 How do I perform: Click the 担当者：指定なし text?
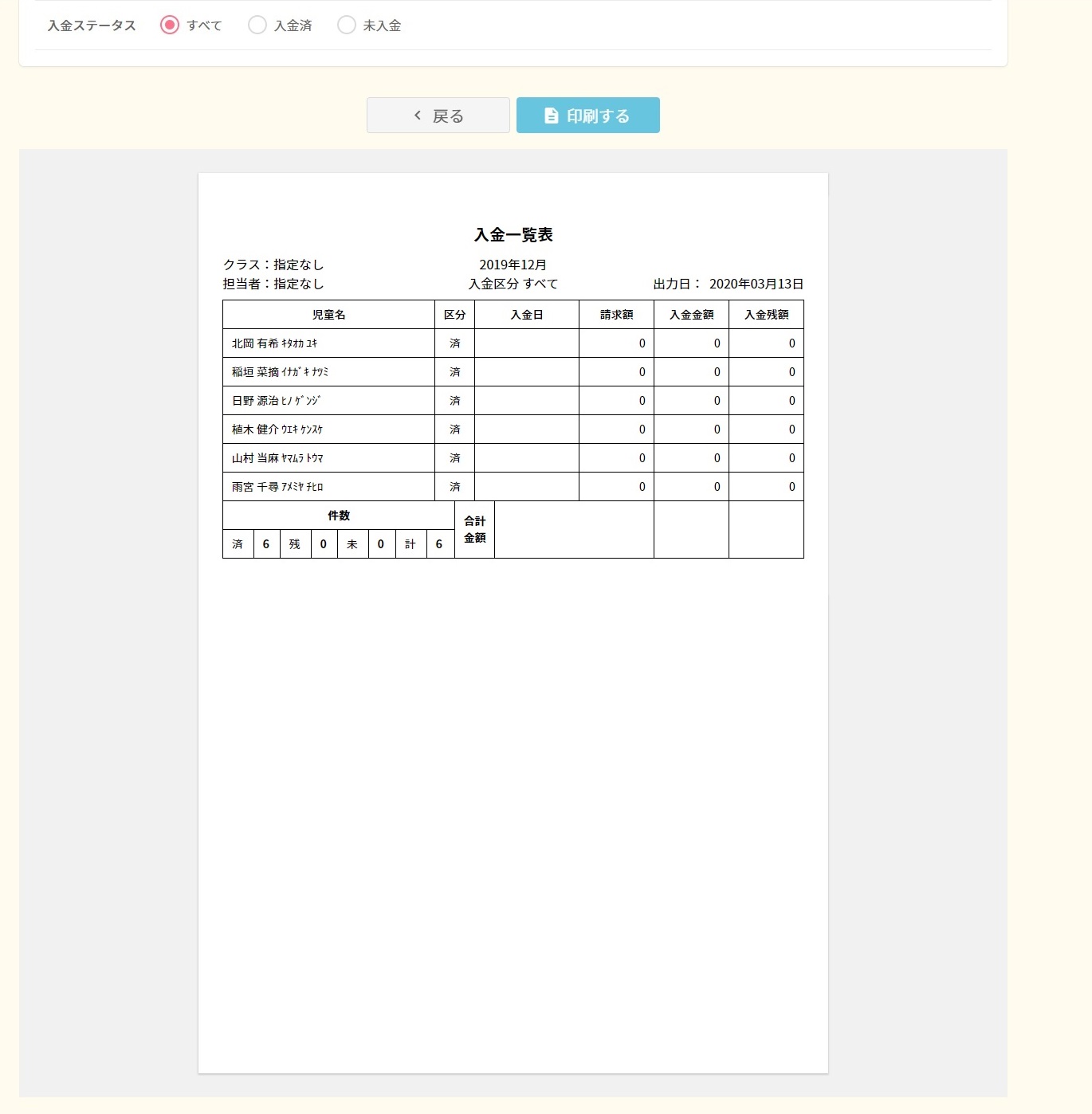click(273, 284)
